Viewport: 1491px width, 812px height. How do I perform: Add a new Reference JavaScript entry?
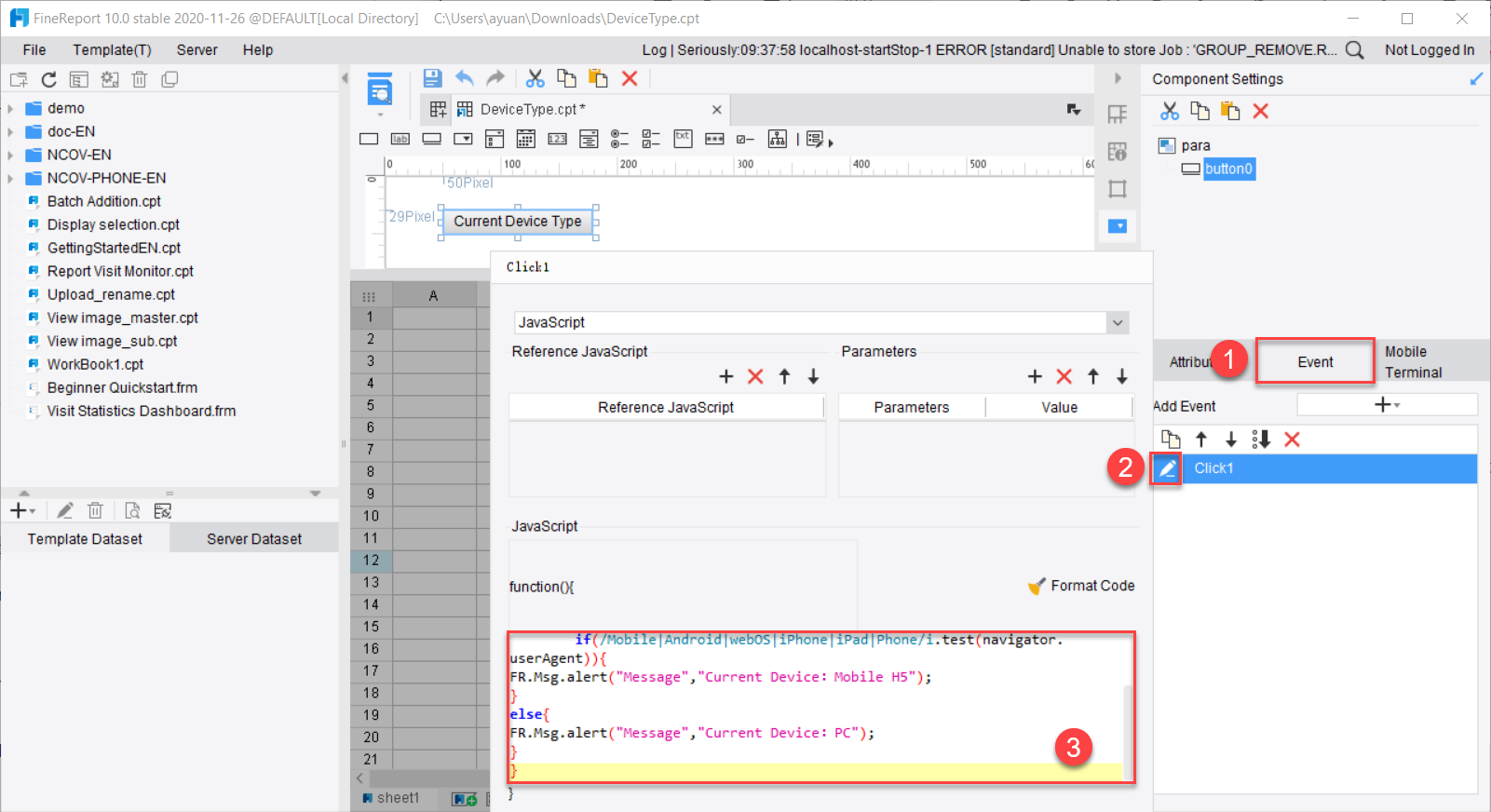[x=726, y=376]
